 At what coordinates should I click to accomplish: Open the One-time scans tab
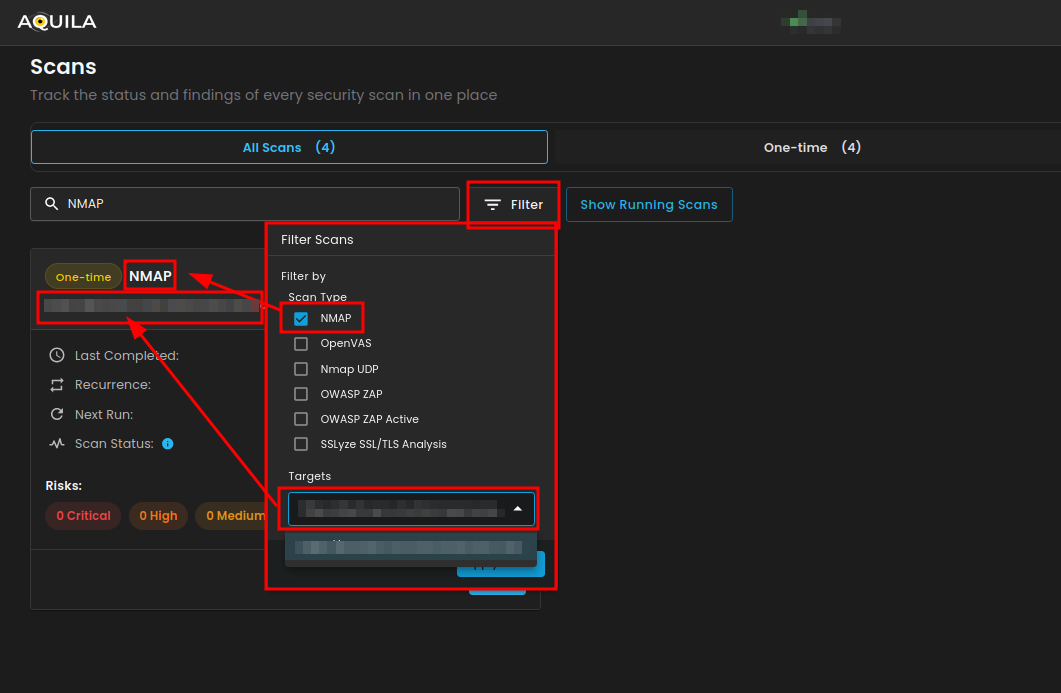point(811,147)
